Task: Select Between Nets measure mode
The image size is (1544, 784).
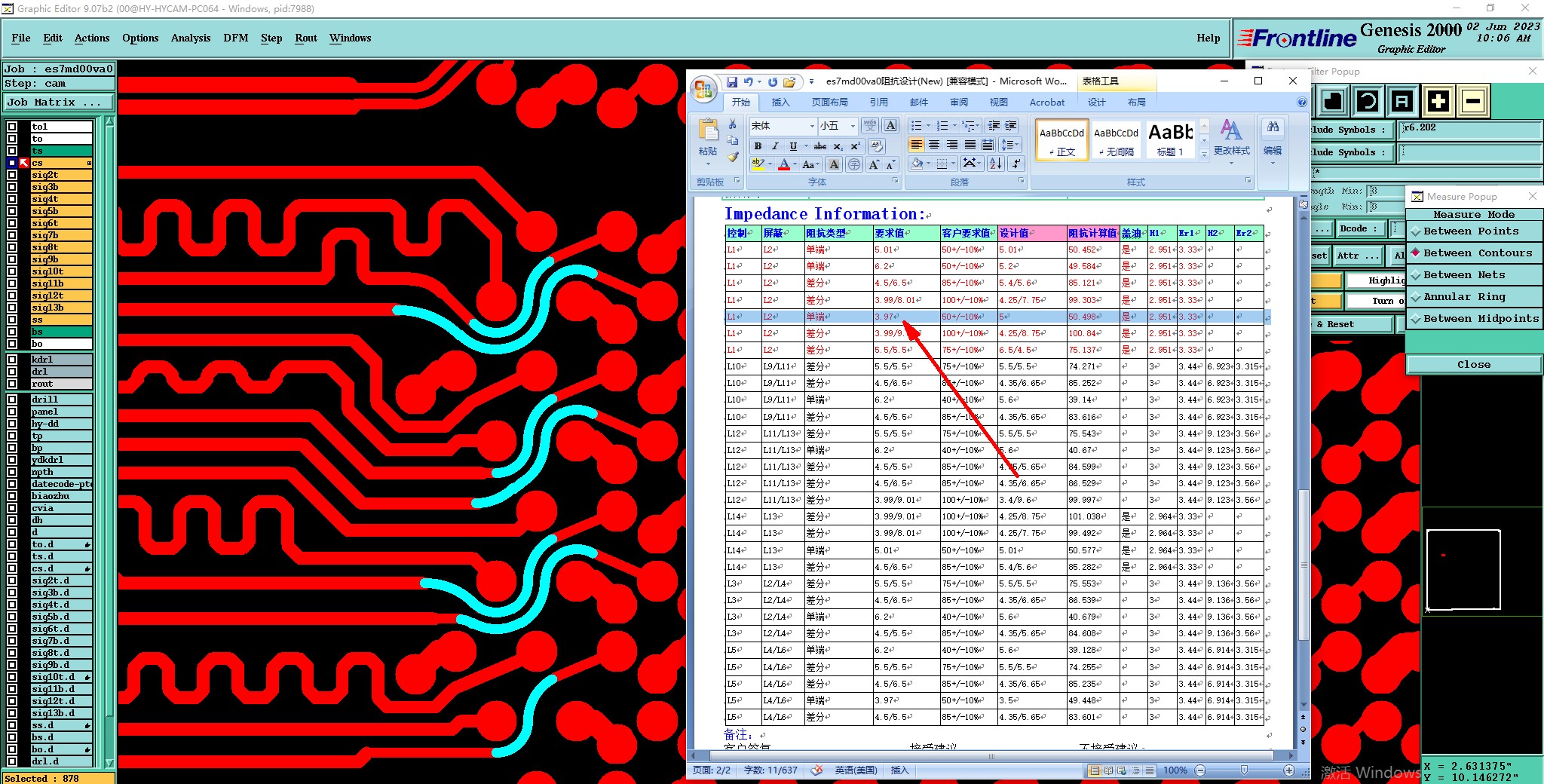Action: (x=1474, y=275)
